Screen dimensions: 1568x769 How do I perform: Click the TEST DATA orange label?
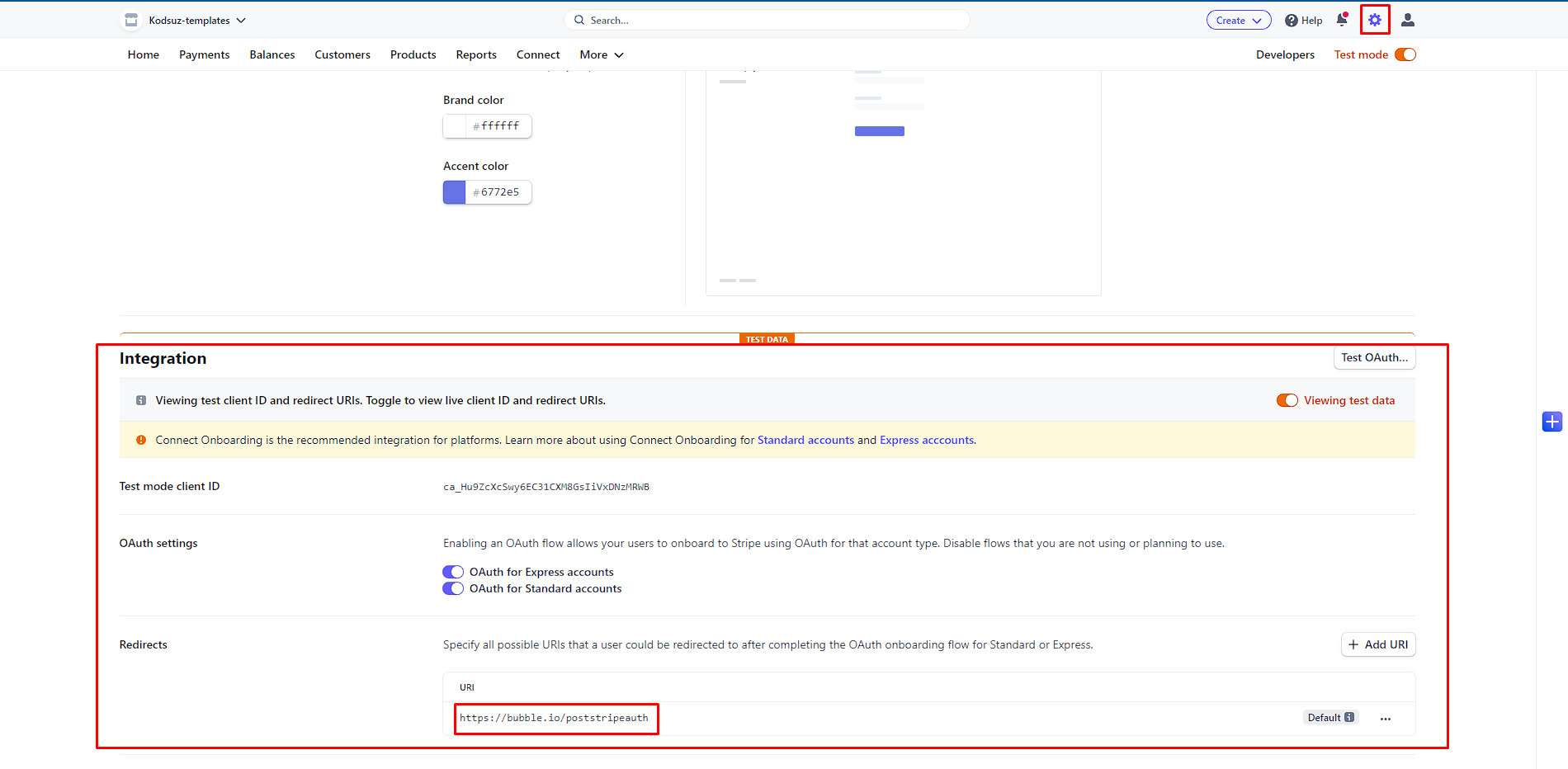tap(767, 339)
